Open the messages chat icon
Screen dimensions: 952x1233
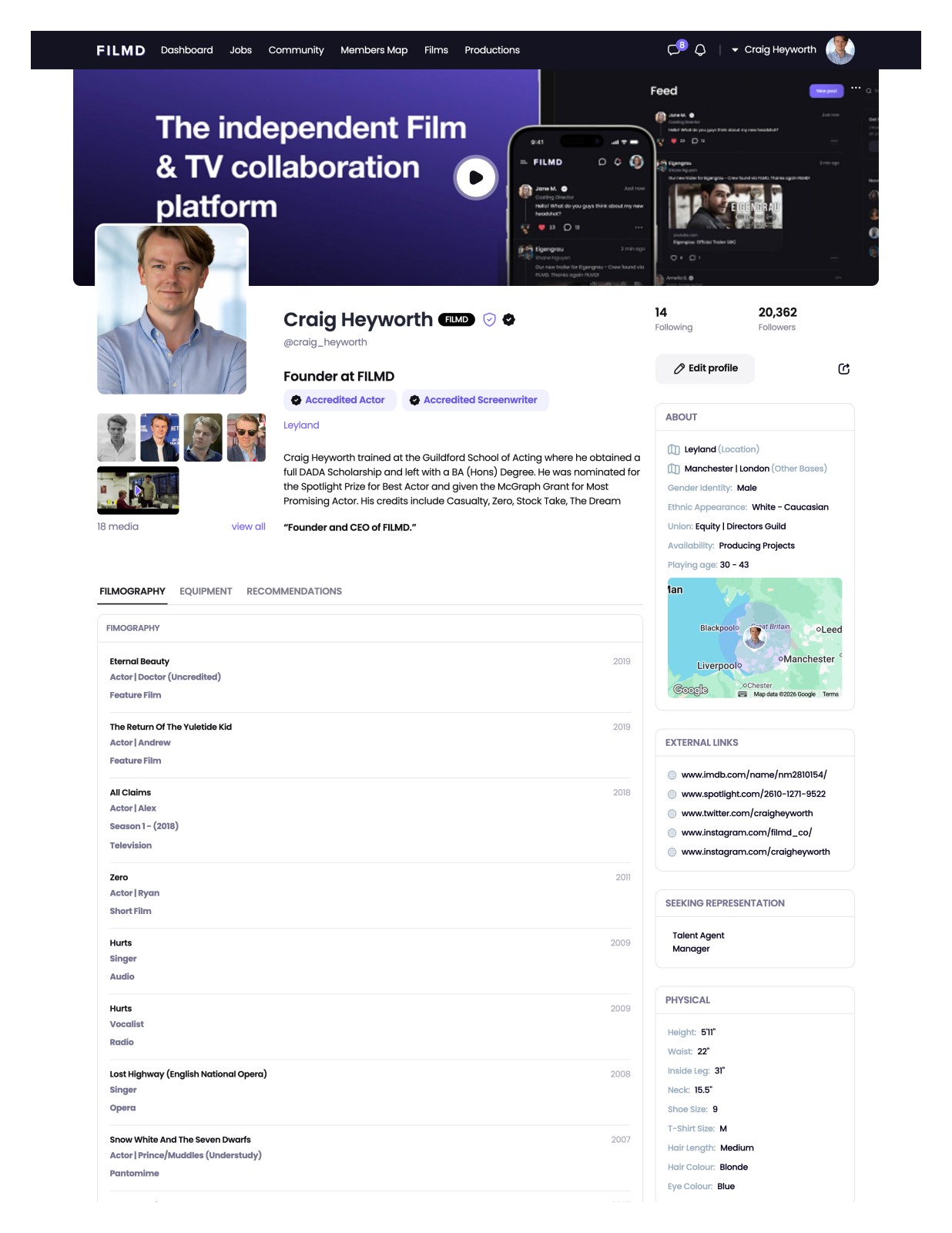click(x=674, y=50)
